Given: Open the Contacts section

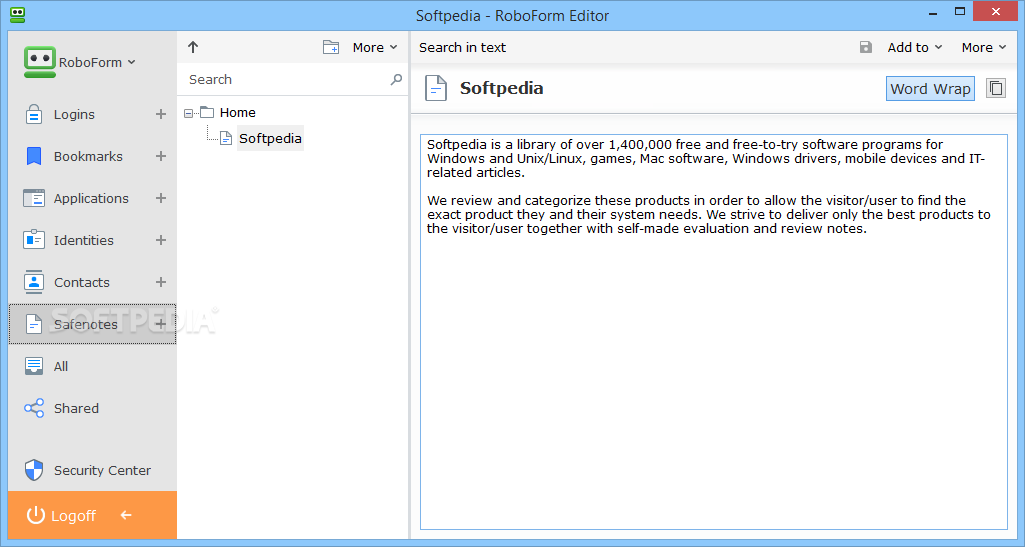Looking at the screenshot, I should [82, 282].
